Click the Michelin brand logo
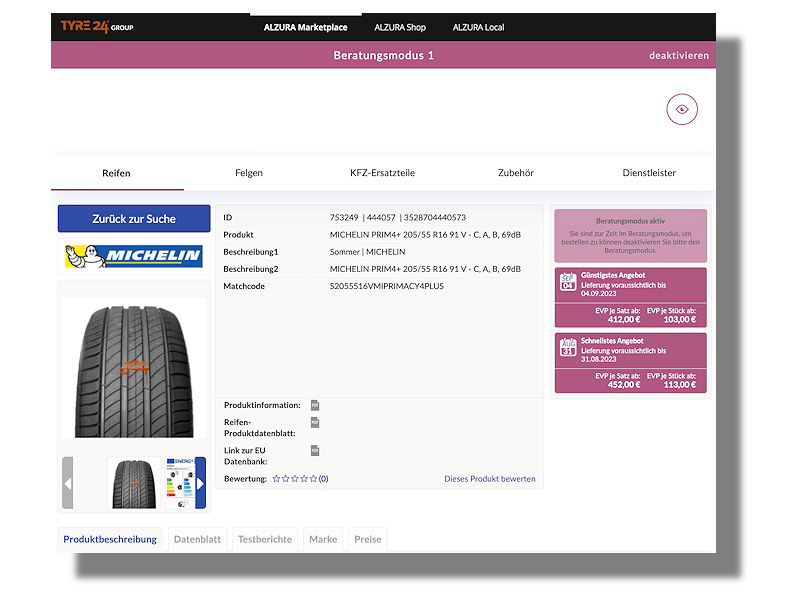The width and height of the screenshot is (800, 600). coord(134,256)
